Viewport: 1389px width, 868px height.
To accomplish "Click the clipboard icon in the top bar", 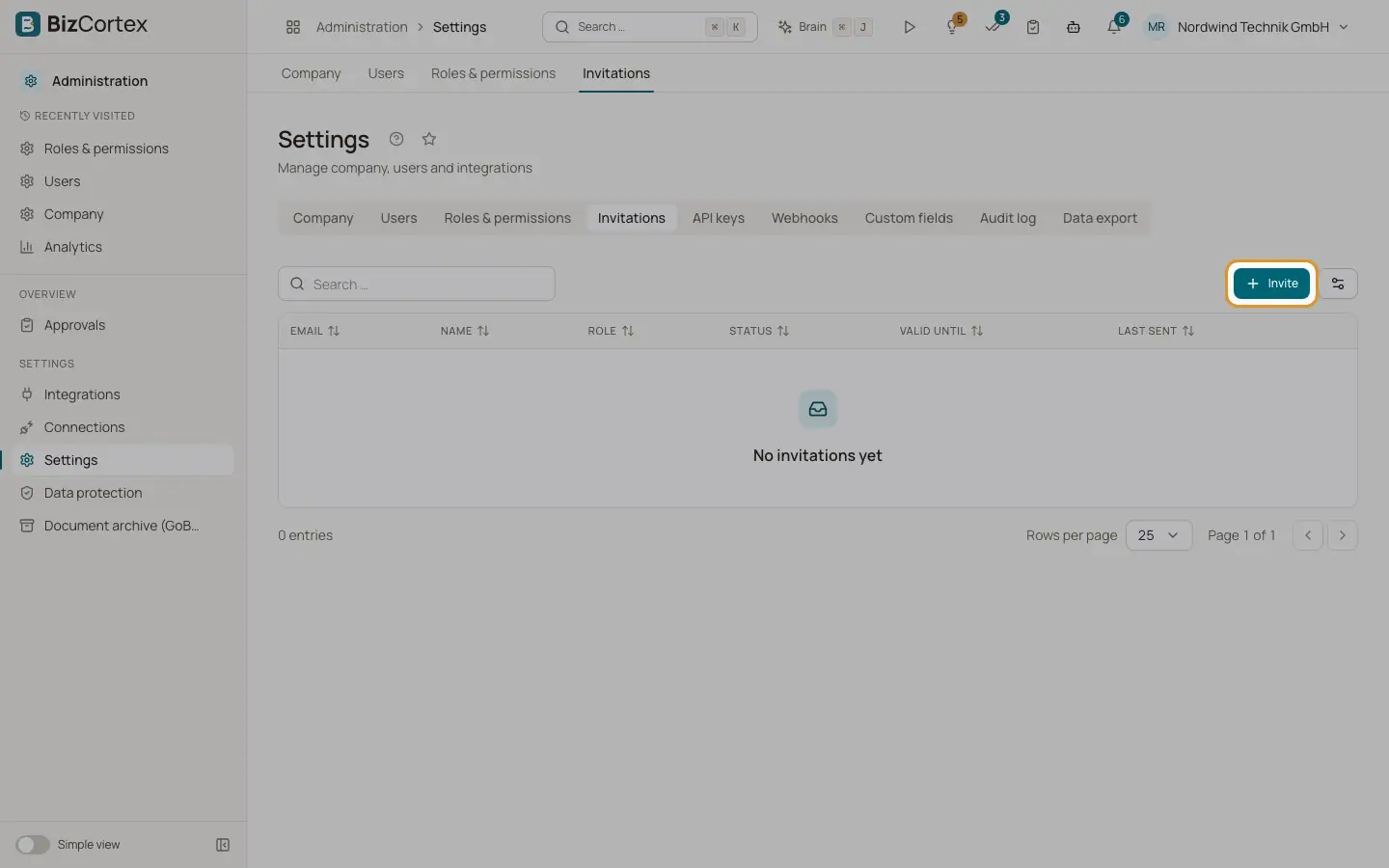I will (x=1033, y=27).
